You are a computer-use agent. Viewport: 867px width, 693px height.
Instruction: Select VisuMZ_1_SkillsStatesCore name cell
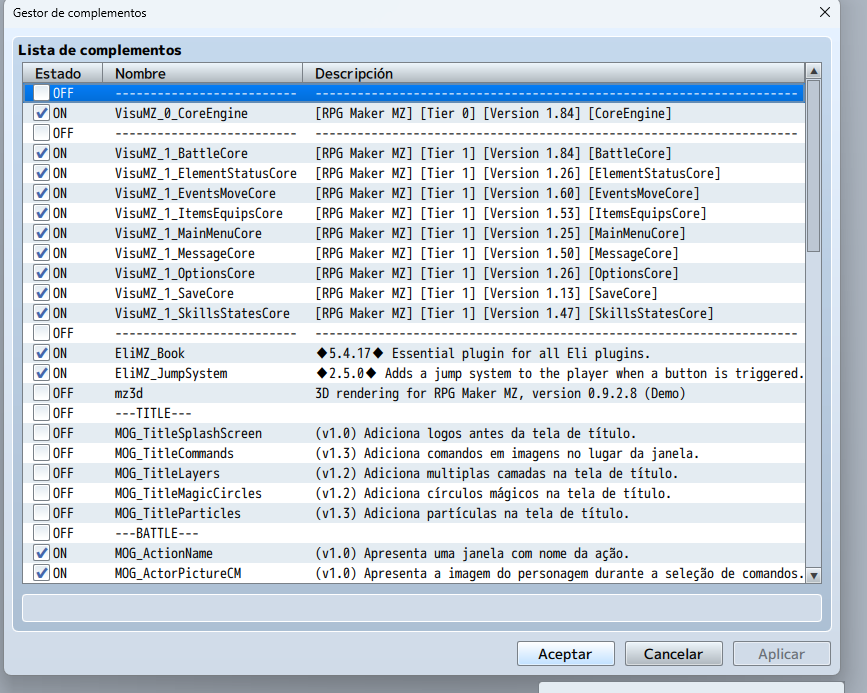tap(202, 314)
